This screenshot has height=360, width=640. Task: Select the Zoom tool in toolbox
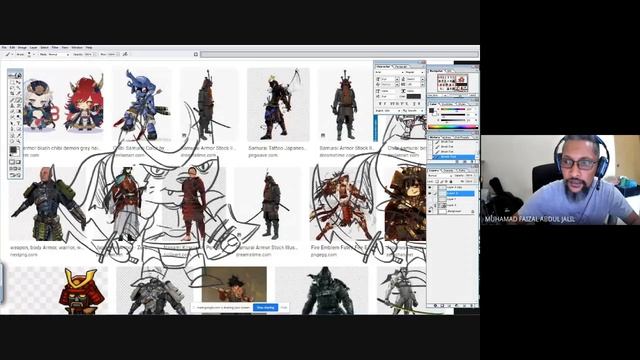point(19,141)
